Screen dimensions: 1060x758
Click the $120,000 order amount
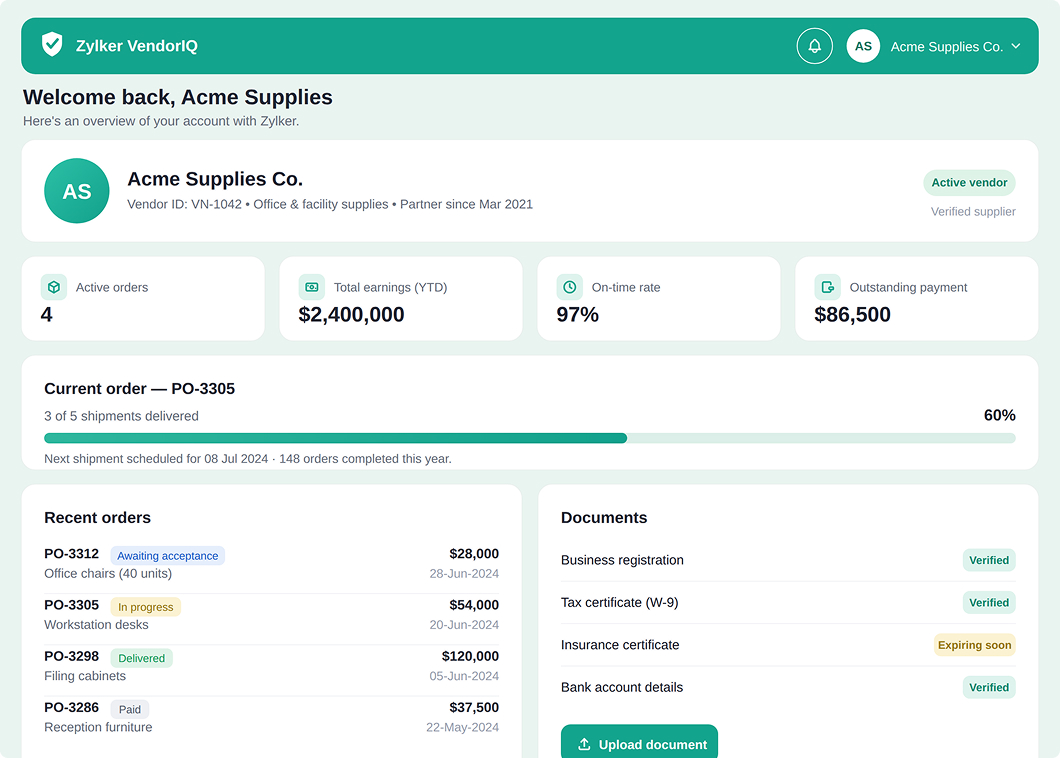(471, 657)
